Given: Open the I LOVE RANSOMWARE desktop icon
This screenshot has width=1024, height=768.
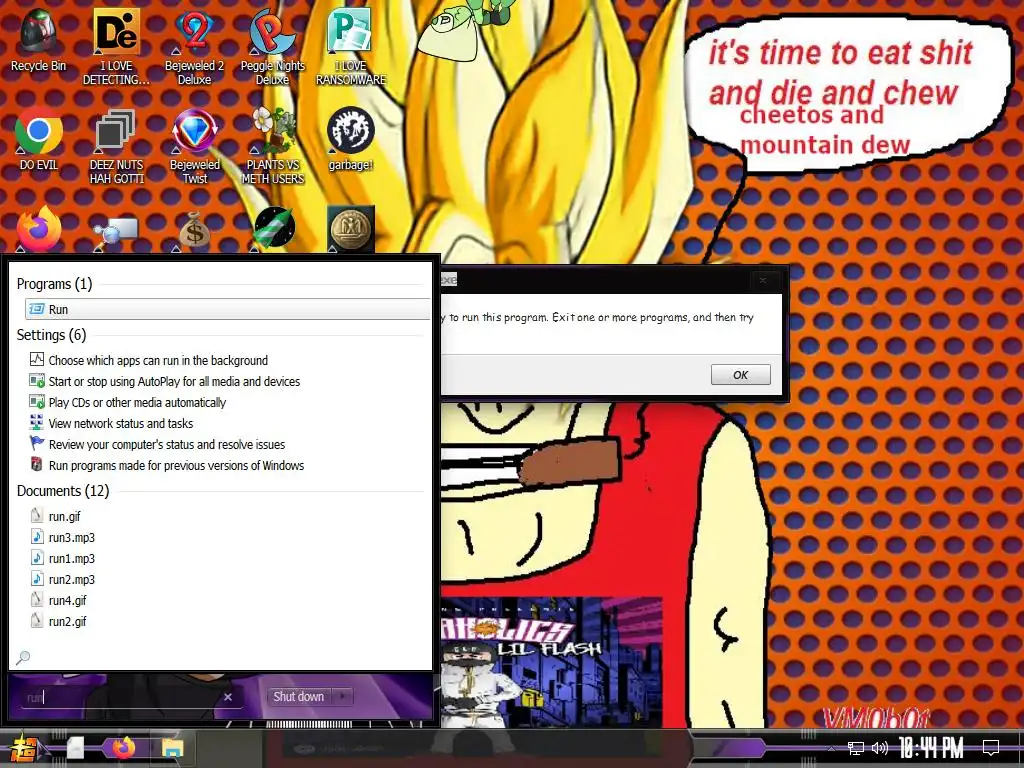Looking at the screenshot, I should tap(351, 46).
